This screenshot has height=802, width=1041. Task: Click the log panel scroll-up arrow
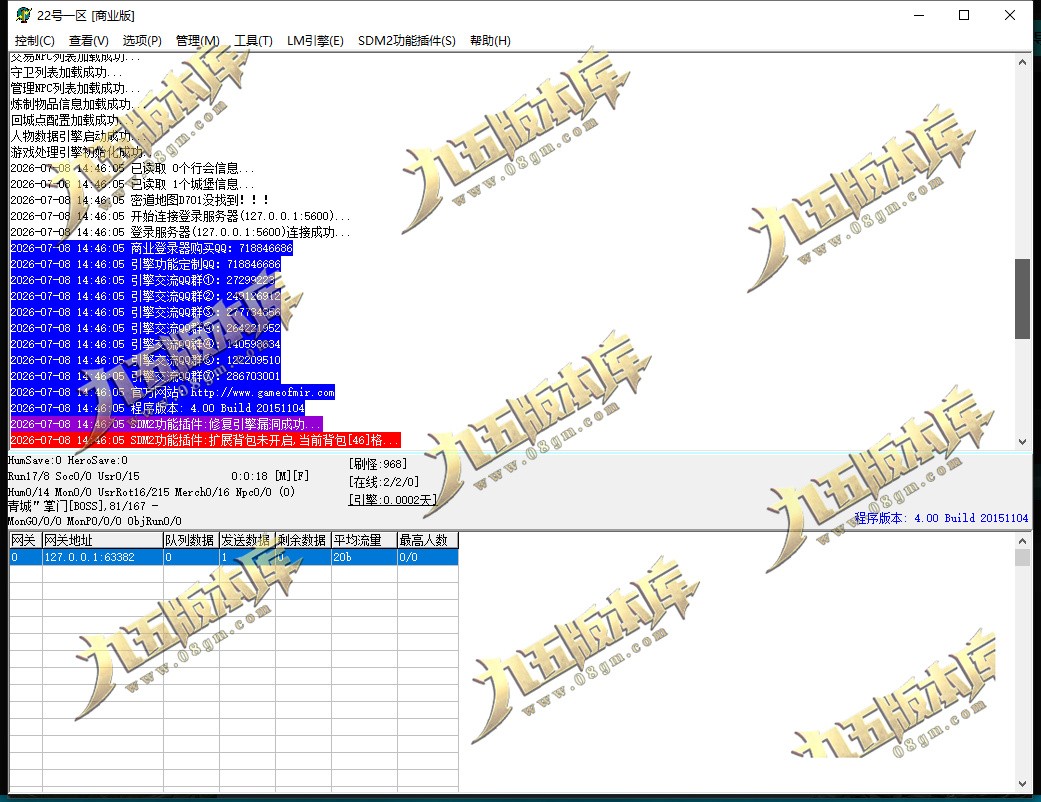point(1022,62)
